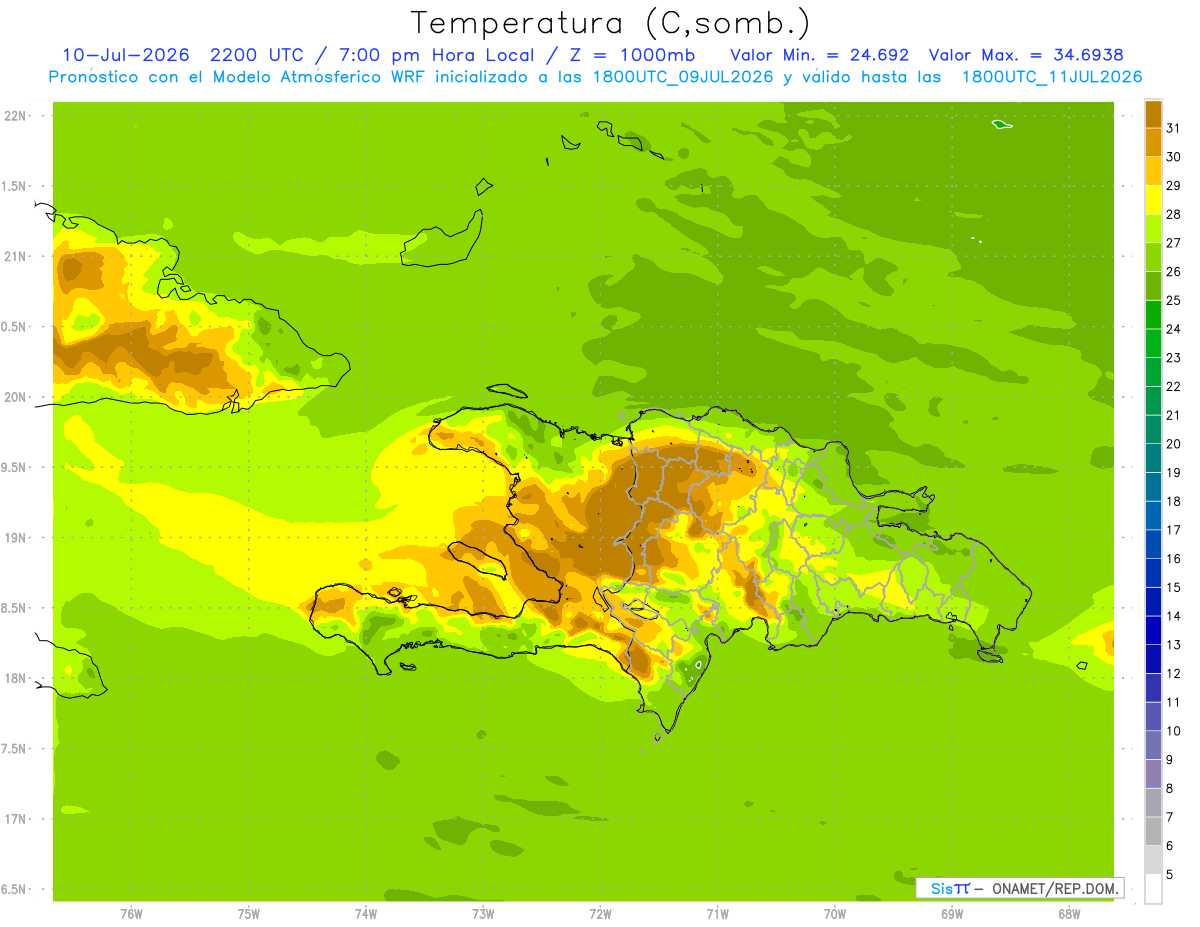Click the "6" legend value
Image resolution: width=1200 pixels, height=927 pixels.
point(1170,846)
